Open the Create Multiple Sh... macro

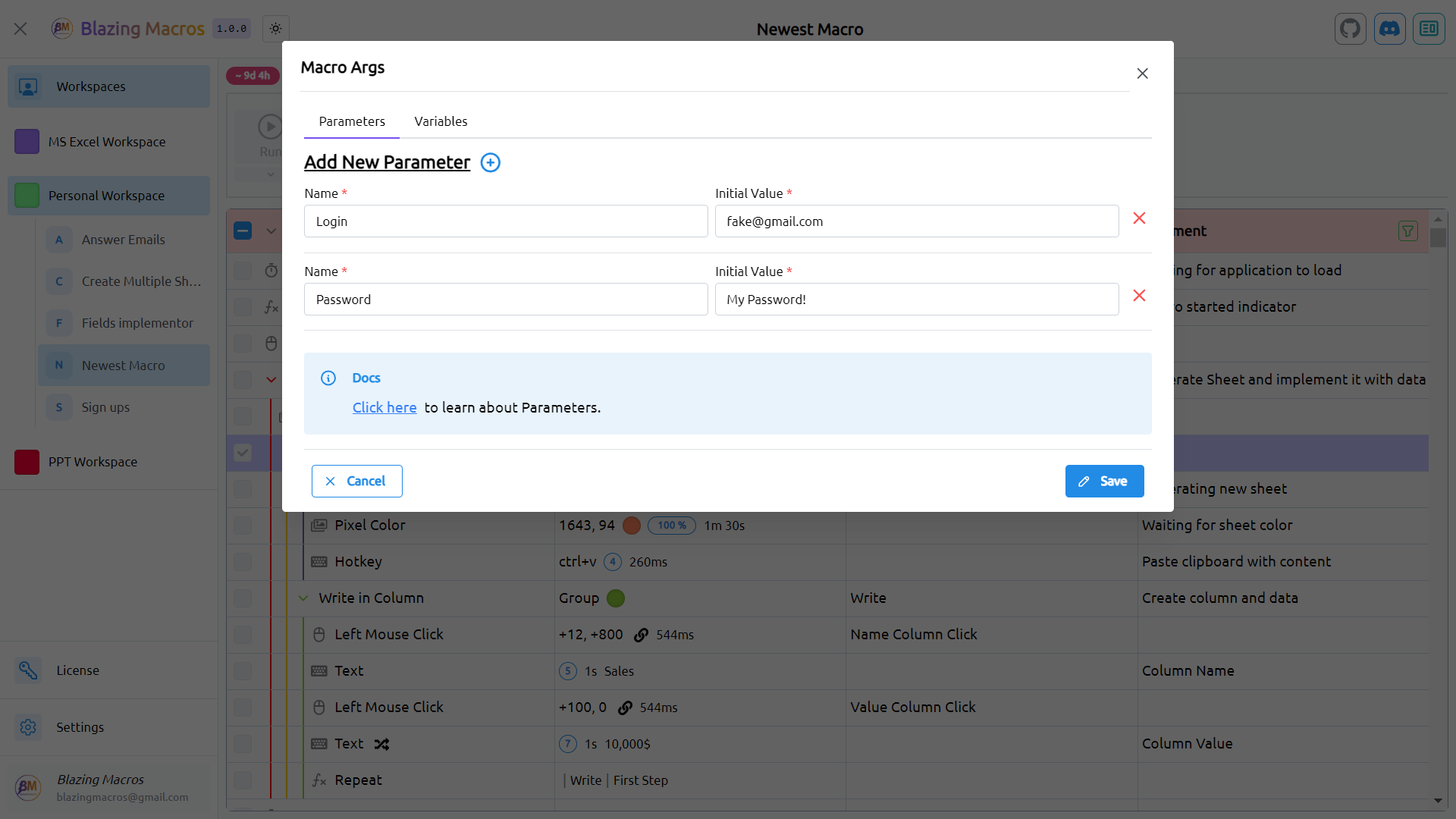tap(124, 281)
